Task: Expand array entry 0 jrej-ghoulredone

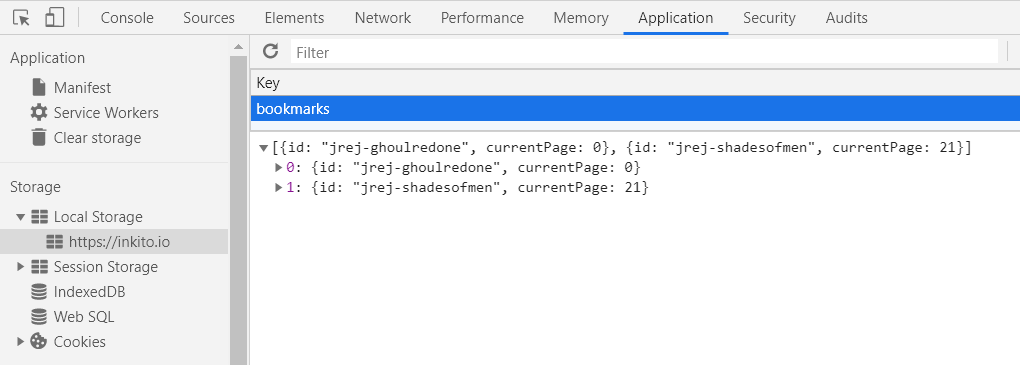Action: pyautogui.click(x=279, y=168)
